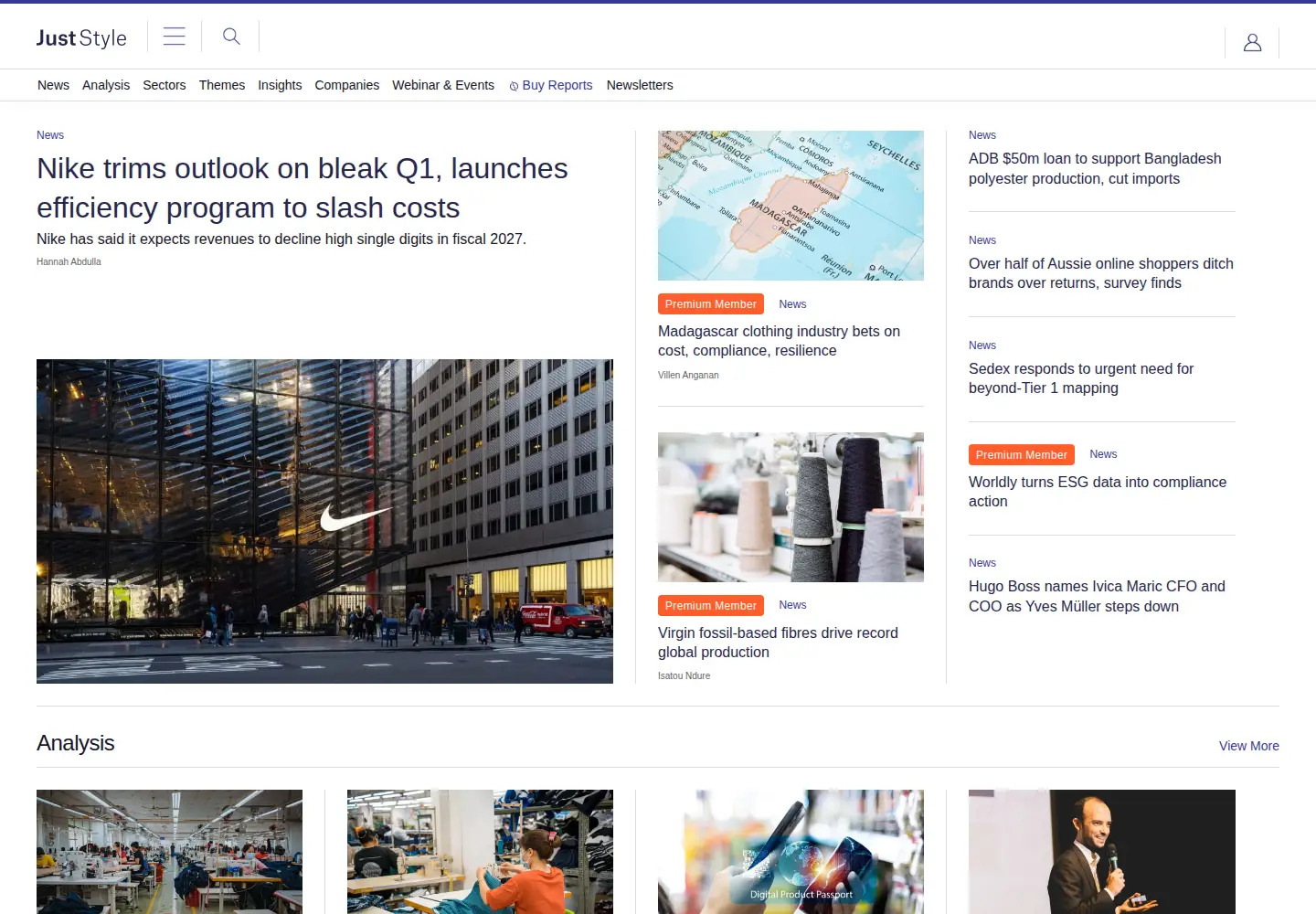Read the Nike trims outlook headline article
Screen dimensions: 1316x914
[x=302, y=187]
